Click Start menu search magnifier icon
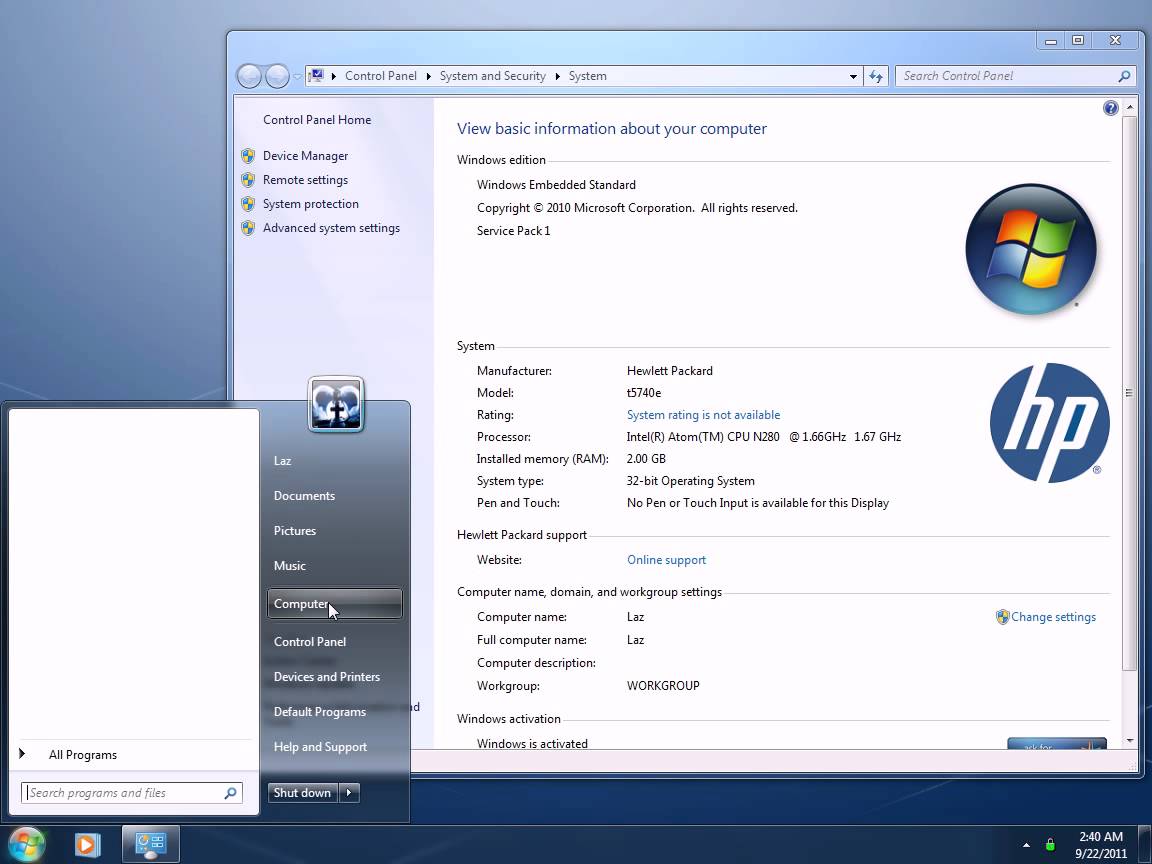The width and height of the screenshot is (1152, 864). (x=231, y=793)
